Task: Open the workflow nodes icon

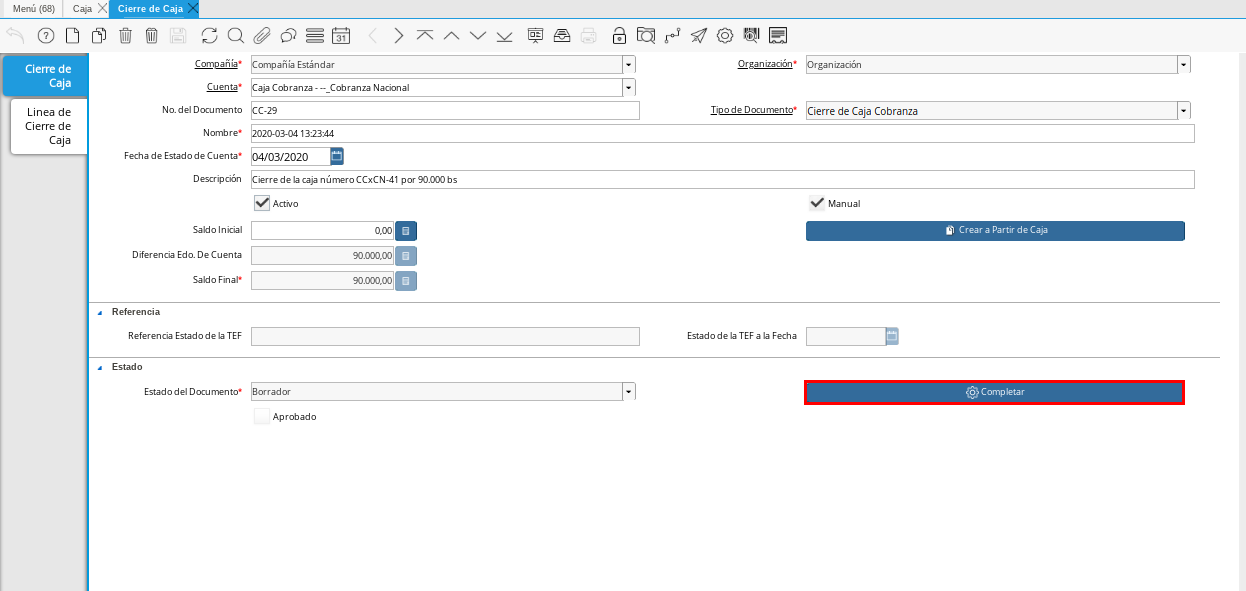Action: [672, 36]
